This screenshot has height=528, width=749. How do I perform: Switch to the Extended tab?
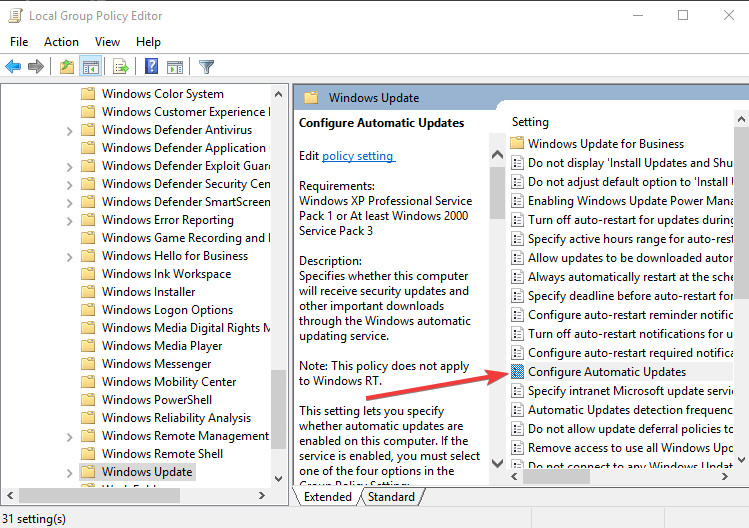coord(328,497)
